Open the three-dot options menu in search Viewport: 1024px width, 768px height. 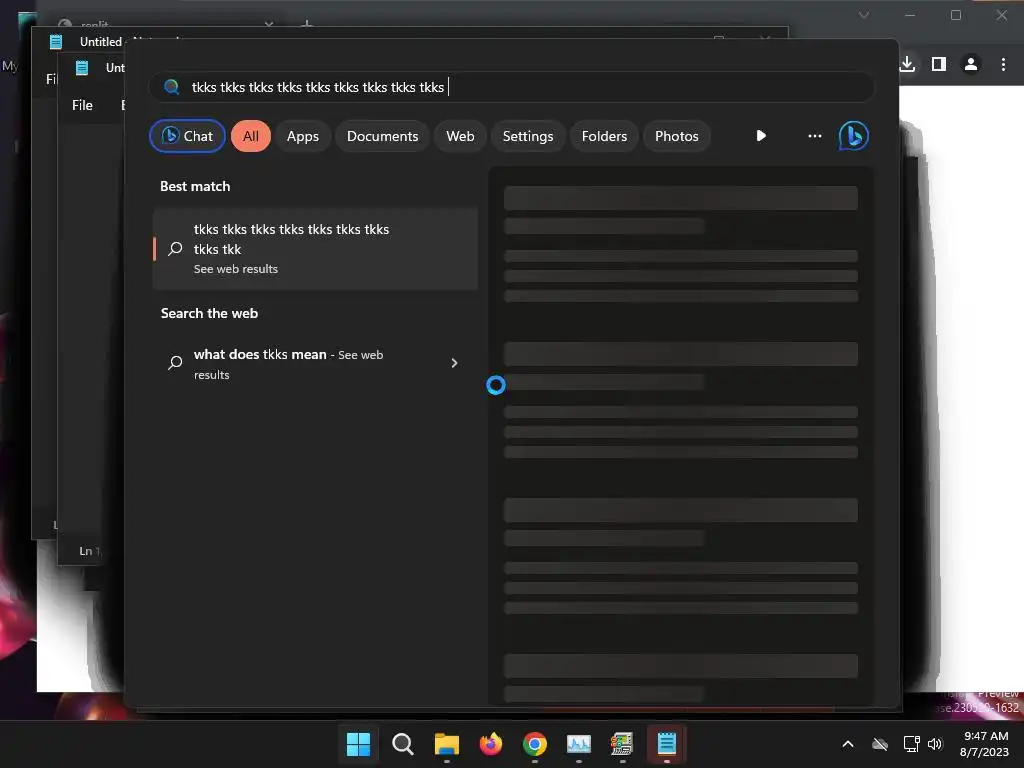[814, 136]
